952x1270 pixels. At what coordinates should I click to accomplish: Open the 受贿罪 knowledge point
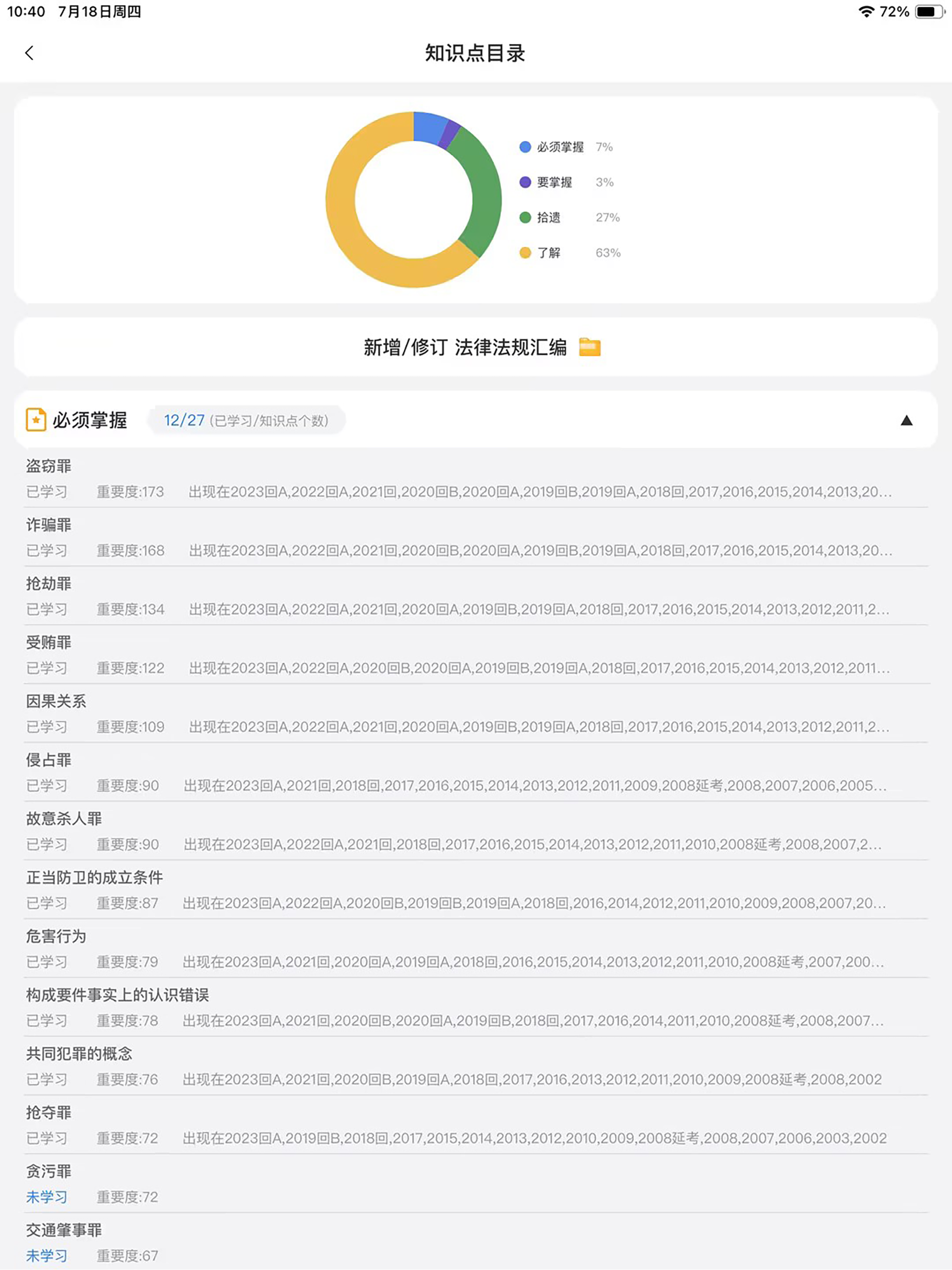tap(476, 655)
